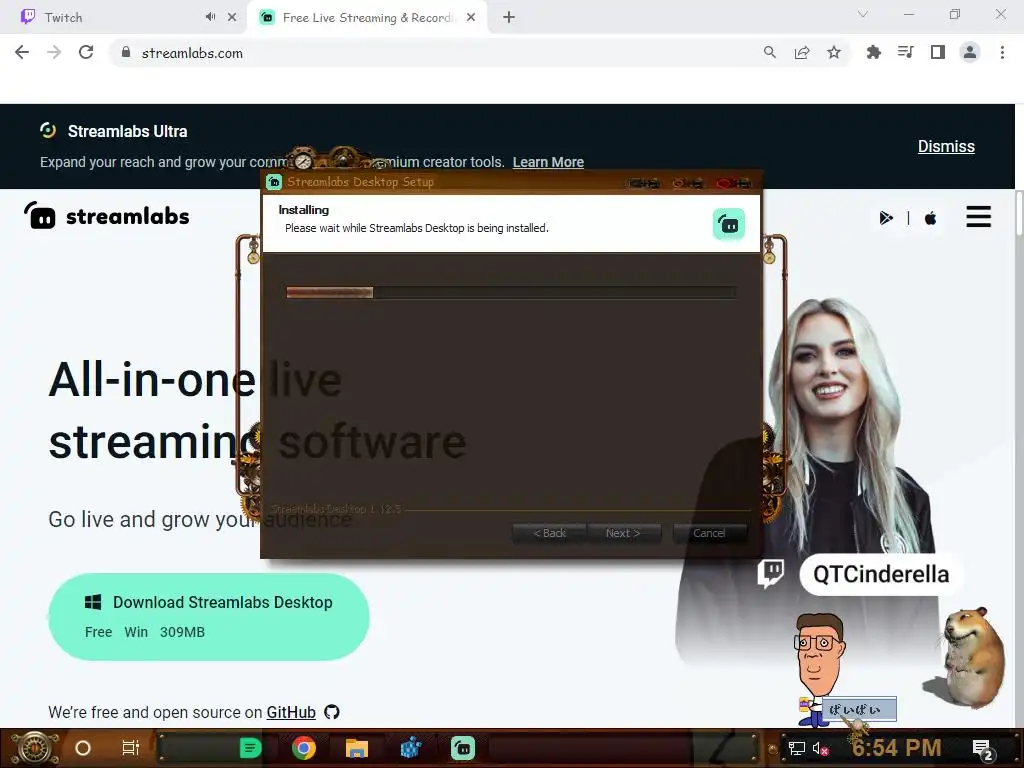Open the media controls icon

[906, 52]
